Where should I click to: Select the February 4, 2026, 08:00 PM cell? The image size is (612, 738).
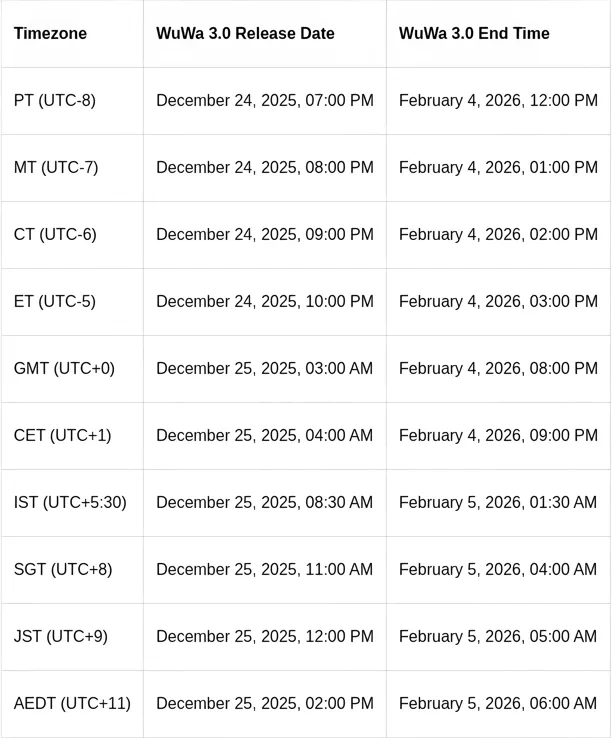pos(498,368)
